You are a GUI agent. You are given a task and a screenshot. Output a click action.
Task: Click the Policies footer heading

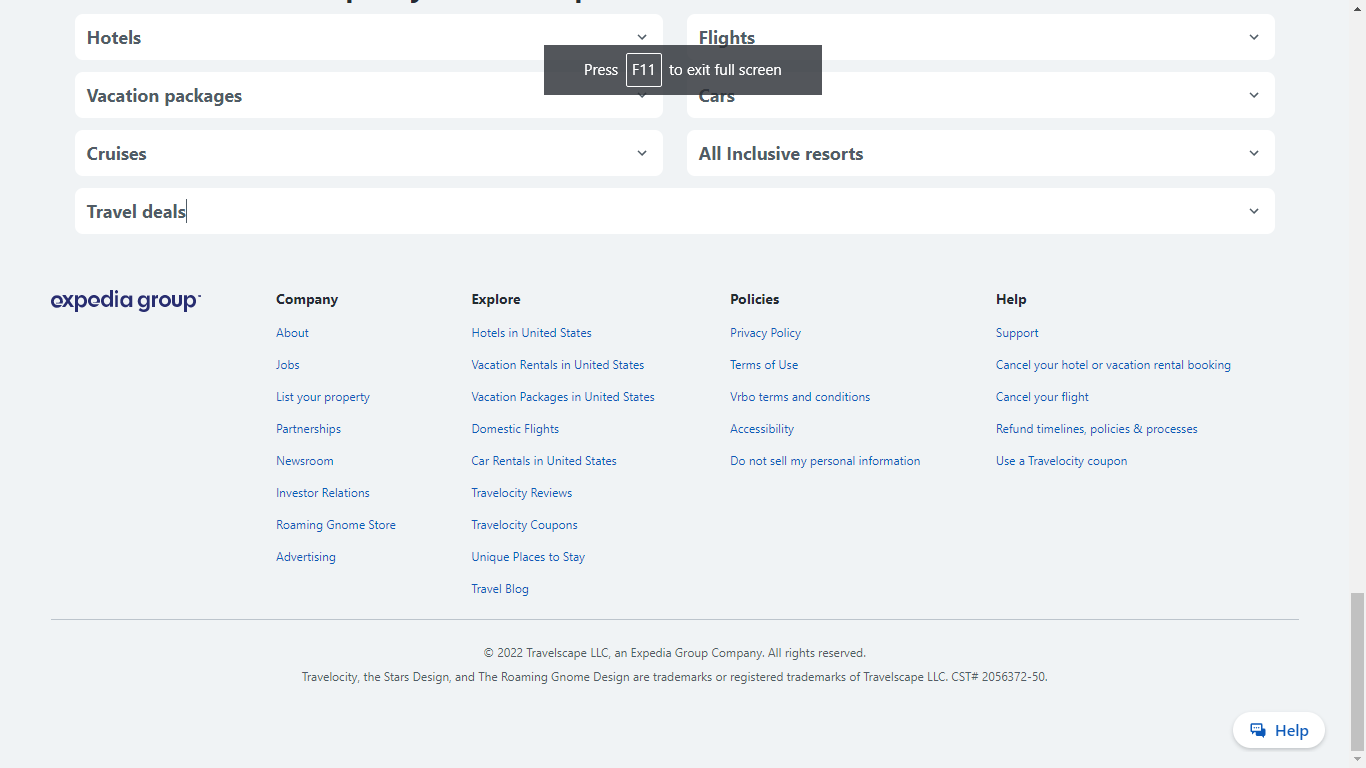pyautogui.click(x=754, y=299)
